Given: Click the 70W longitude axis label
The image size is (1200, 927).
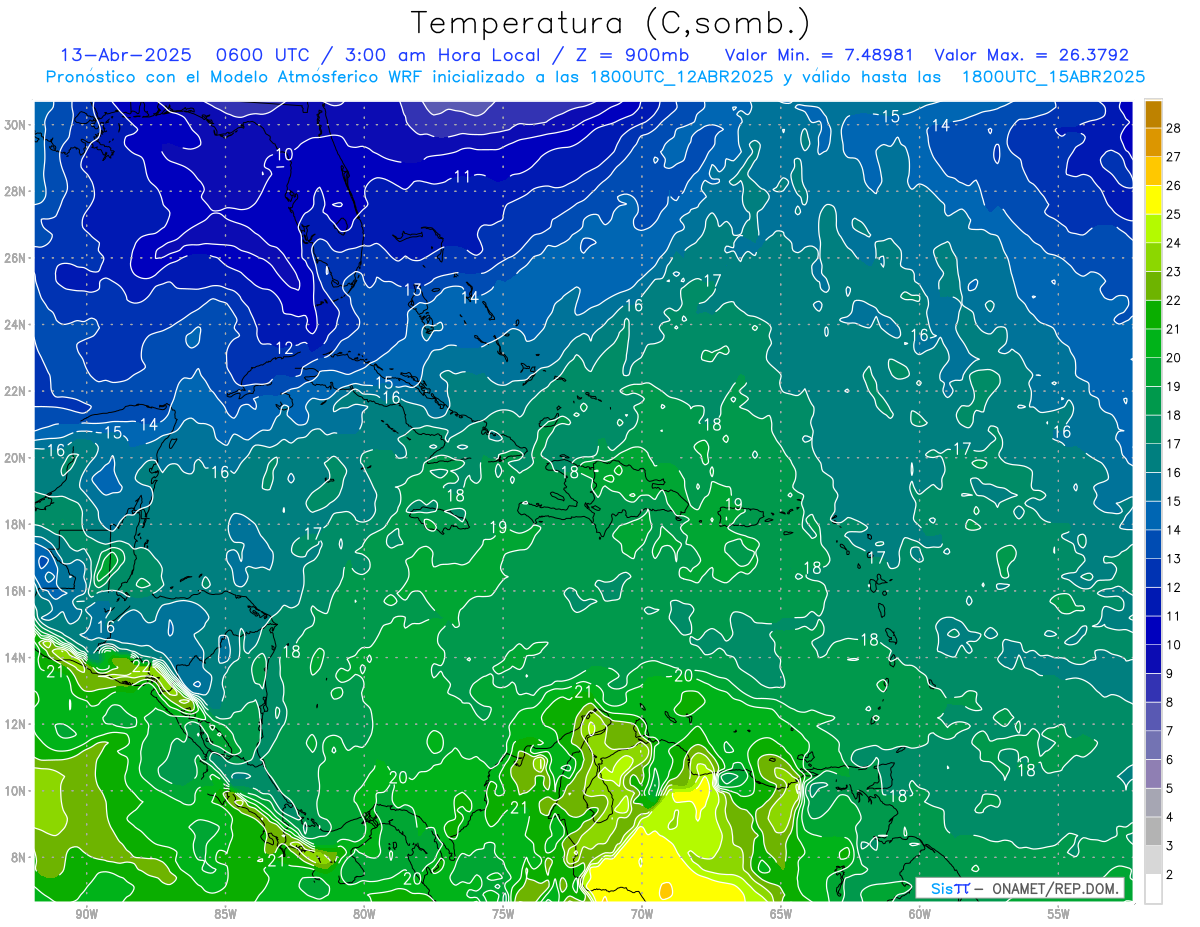Looking at the screenshot, I should [642, 914].
